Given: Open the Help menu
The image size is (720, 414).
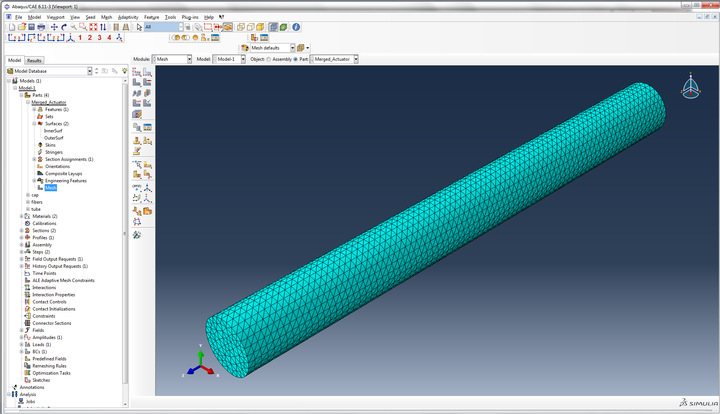Looking at the screenshot, I should coord(209,17).
